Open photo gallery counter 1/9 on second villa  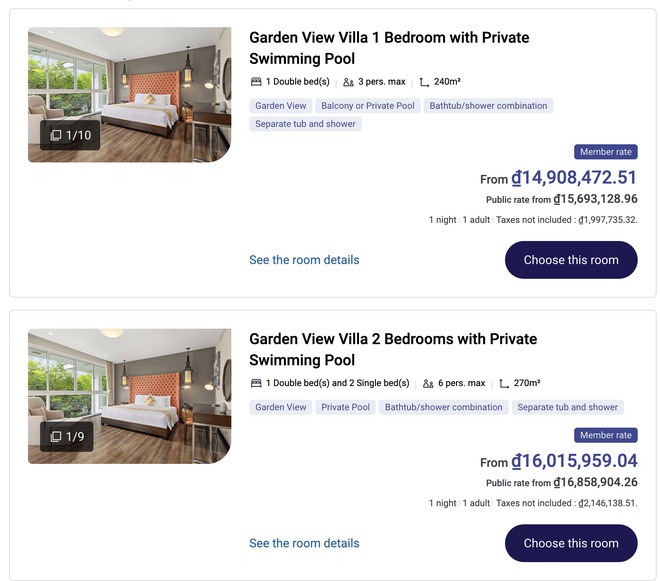point(70,436)
